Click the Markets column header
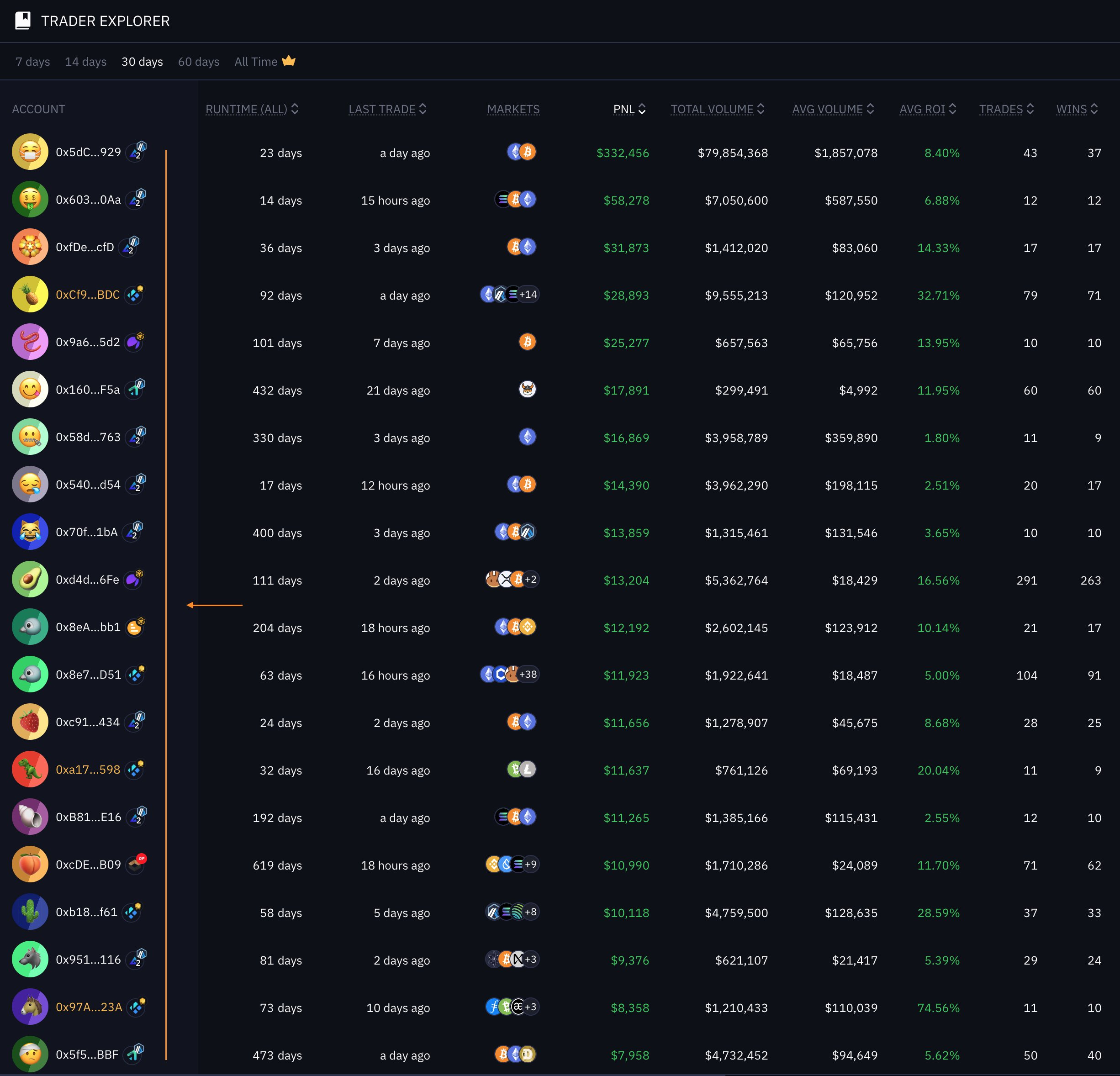 click(x=513, y=109)
